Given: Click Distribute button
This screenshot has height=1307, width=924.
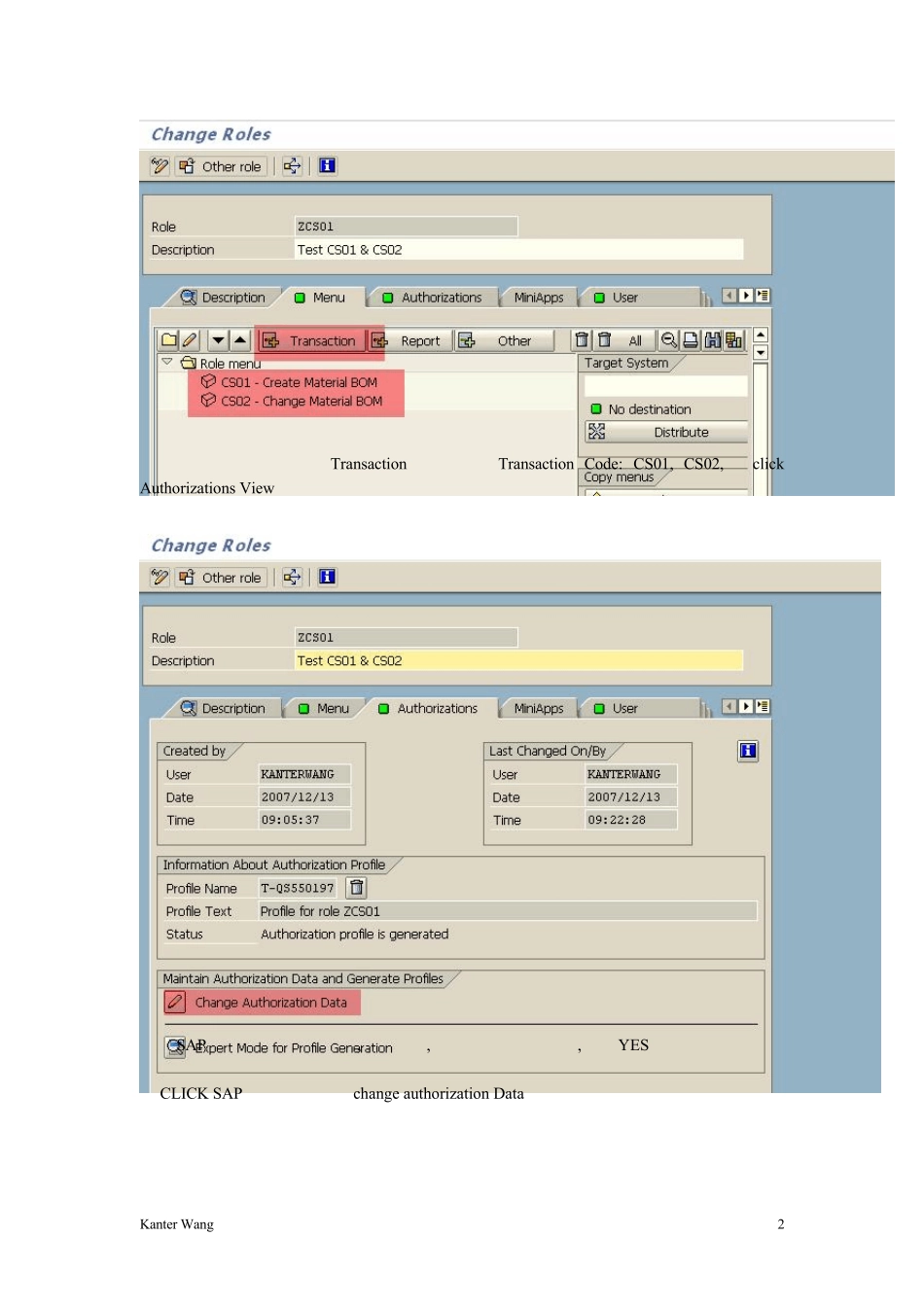Looking at the screenshot, I should point(666,432).
